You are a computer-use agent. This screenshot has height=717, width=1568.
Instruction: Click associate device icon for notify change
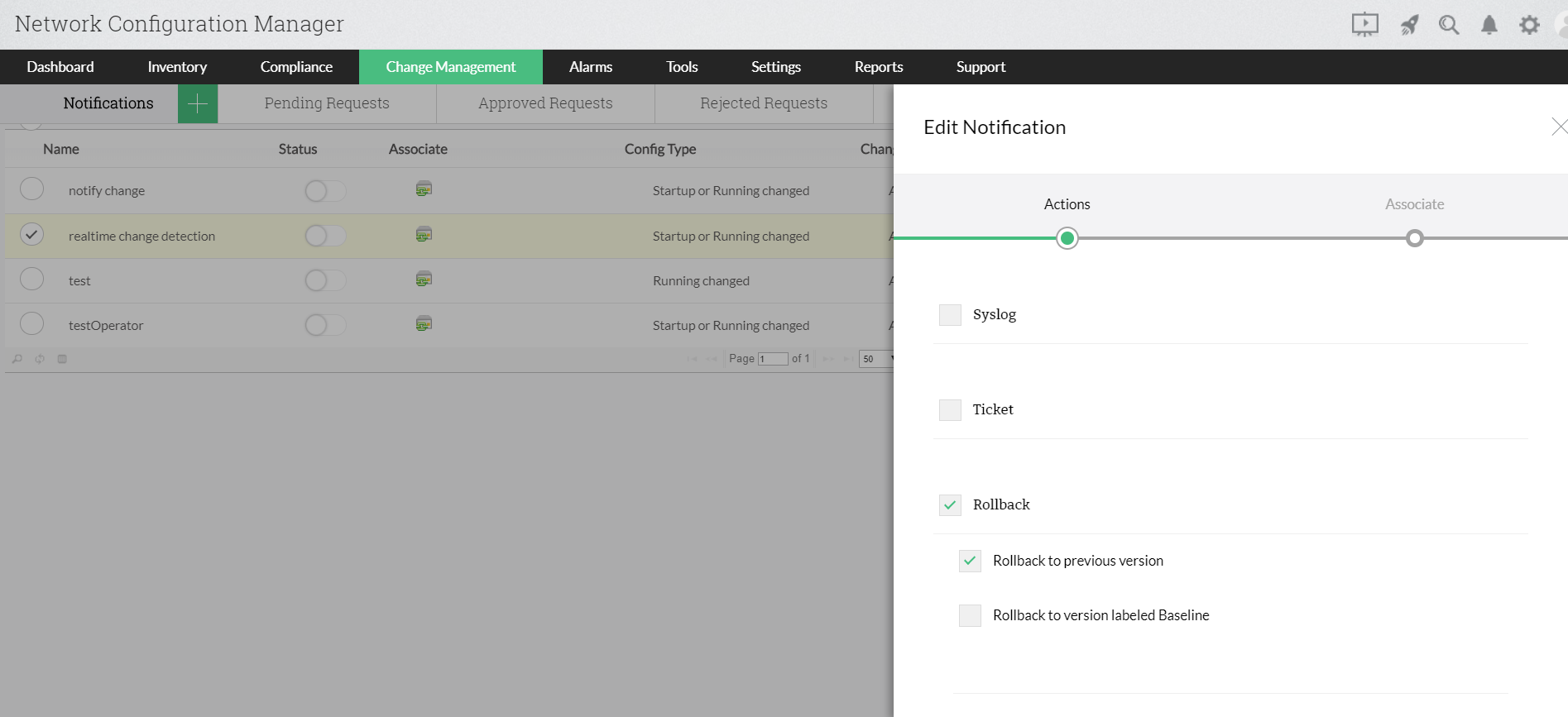click(x=424, y=189)
